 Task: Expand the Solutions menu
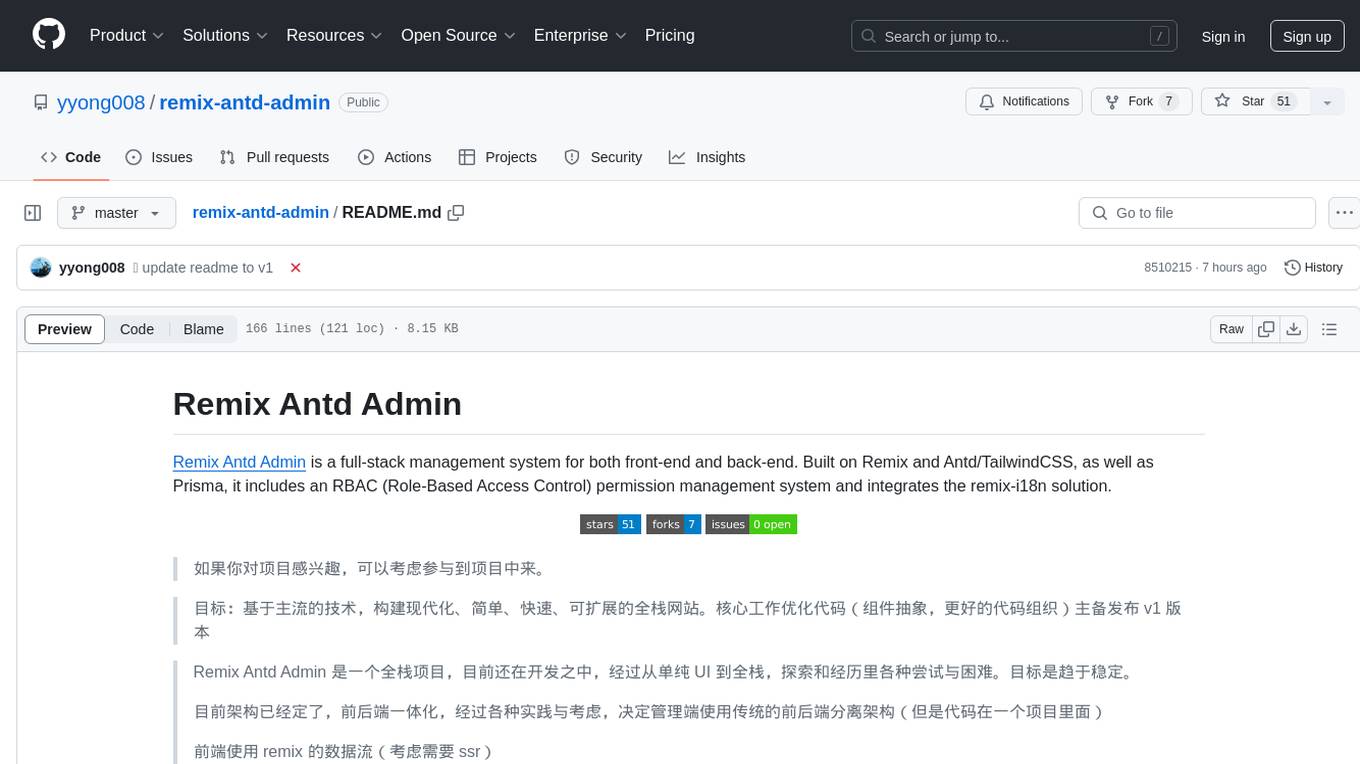(x=225, y=35)
